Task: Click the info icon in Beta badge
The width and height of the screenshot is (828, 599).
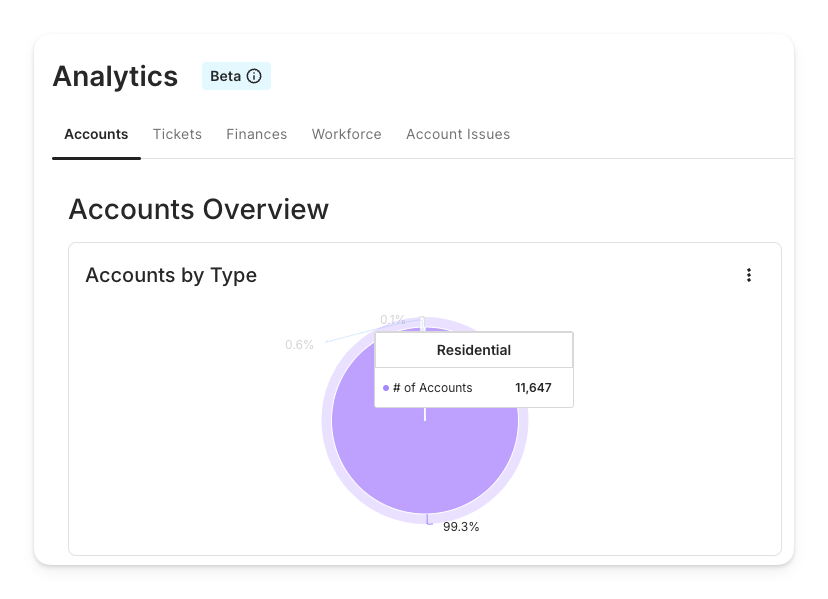Action: pos(254,76)
